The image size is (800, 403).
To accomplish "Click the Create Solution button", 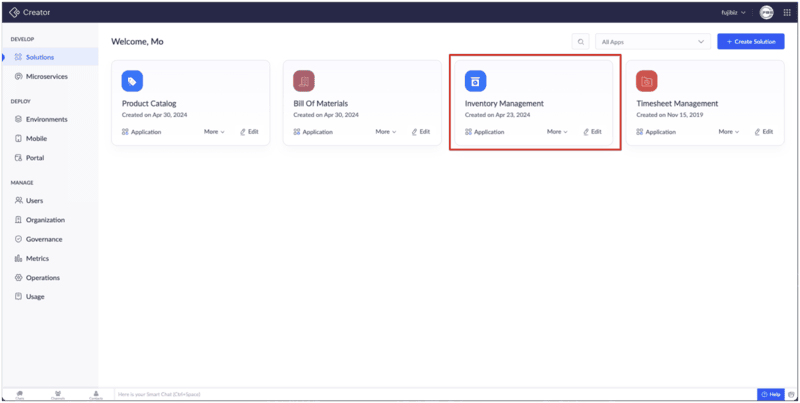I will (x=750, y=42).
